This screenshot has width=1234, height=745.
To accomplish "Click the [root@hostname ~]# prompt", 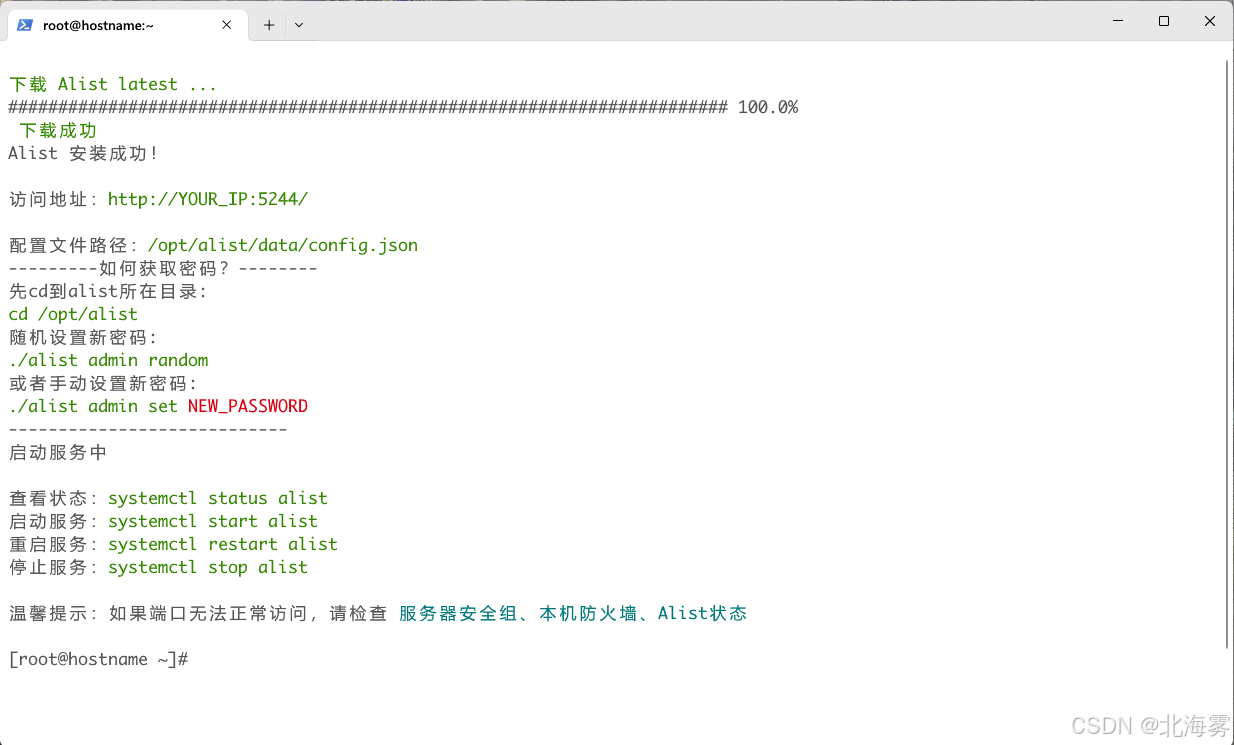I will click(98, 659).
